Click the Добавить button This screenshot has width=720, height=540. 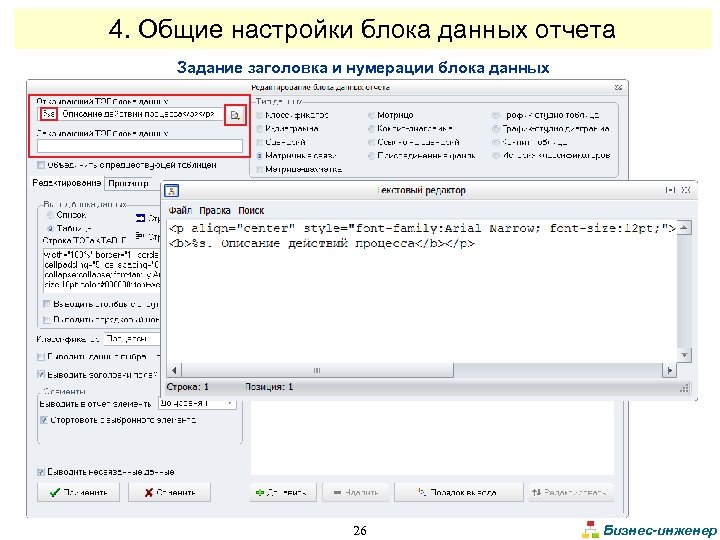[283, 492]
